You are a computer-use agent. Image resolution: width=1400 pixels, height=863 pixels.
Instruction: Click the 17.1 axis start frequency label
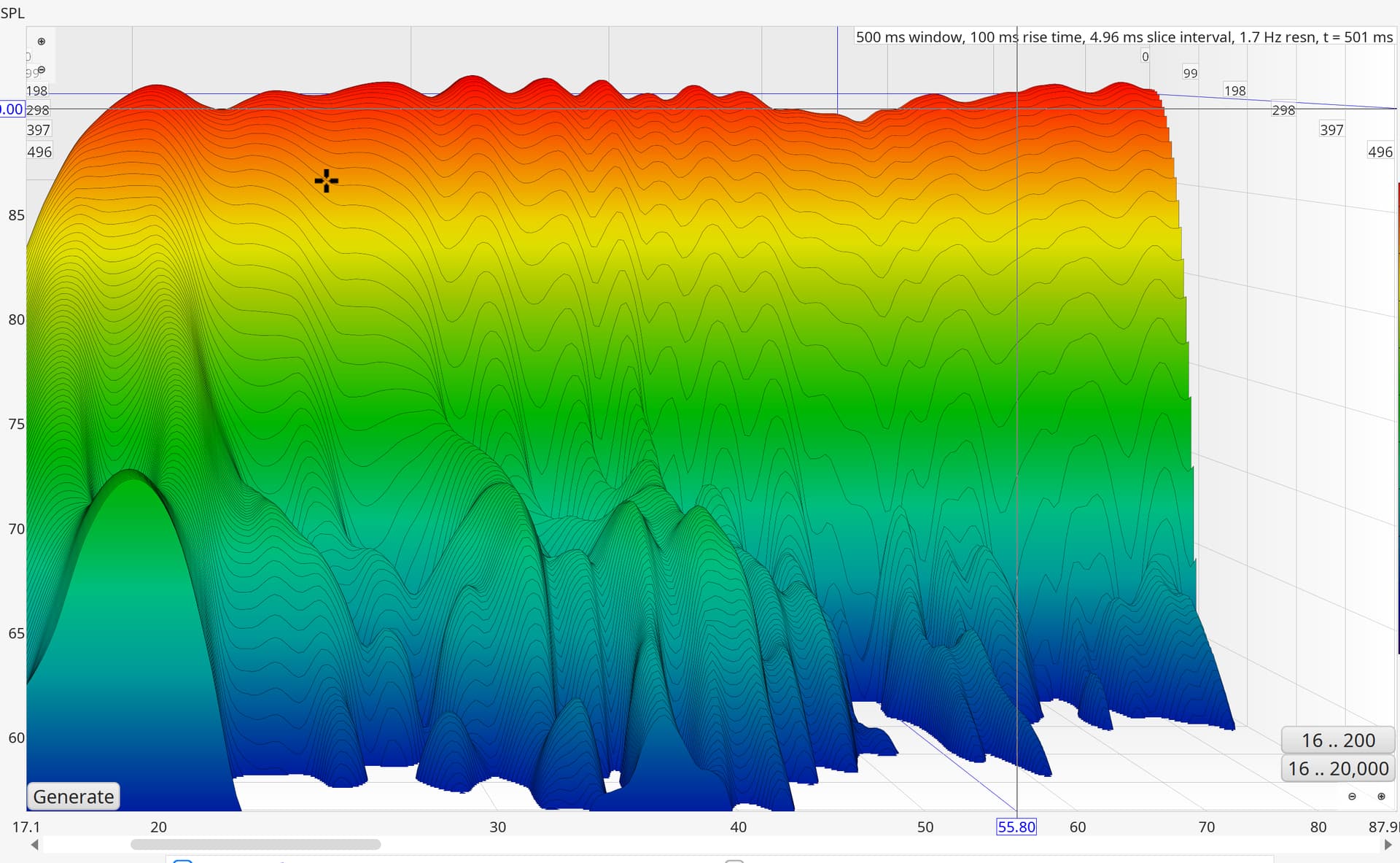click(26, 827)
